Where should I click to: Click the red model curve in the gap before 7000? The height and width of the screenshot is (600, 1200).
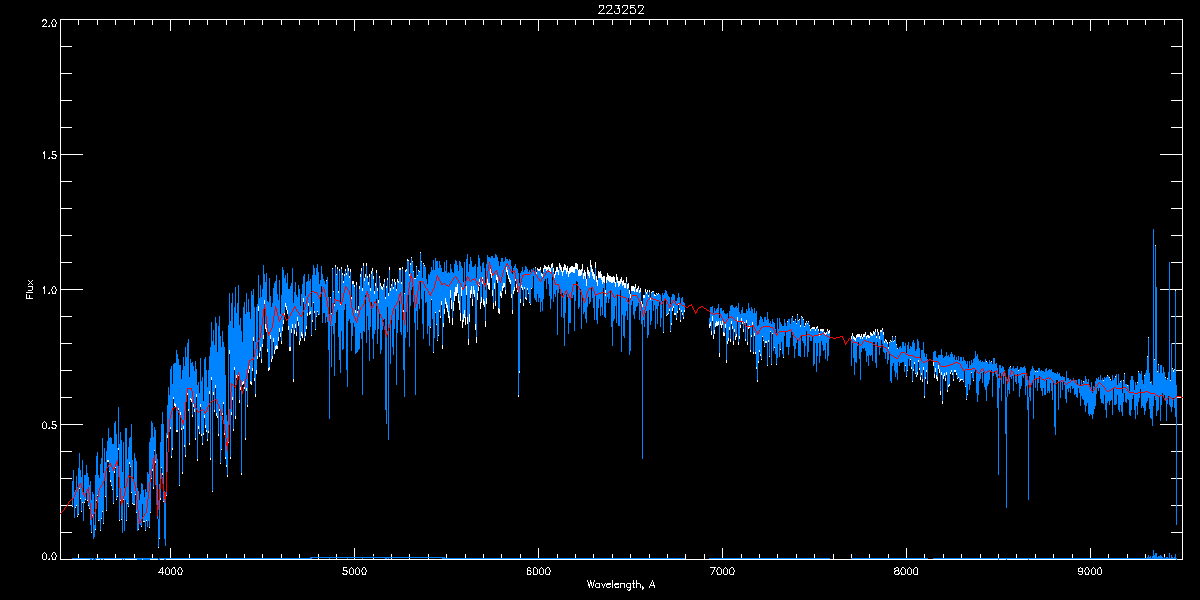[697, 306]
